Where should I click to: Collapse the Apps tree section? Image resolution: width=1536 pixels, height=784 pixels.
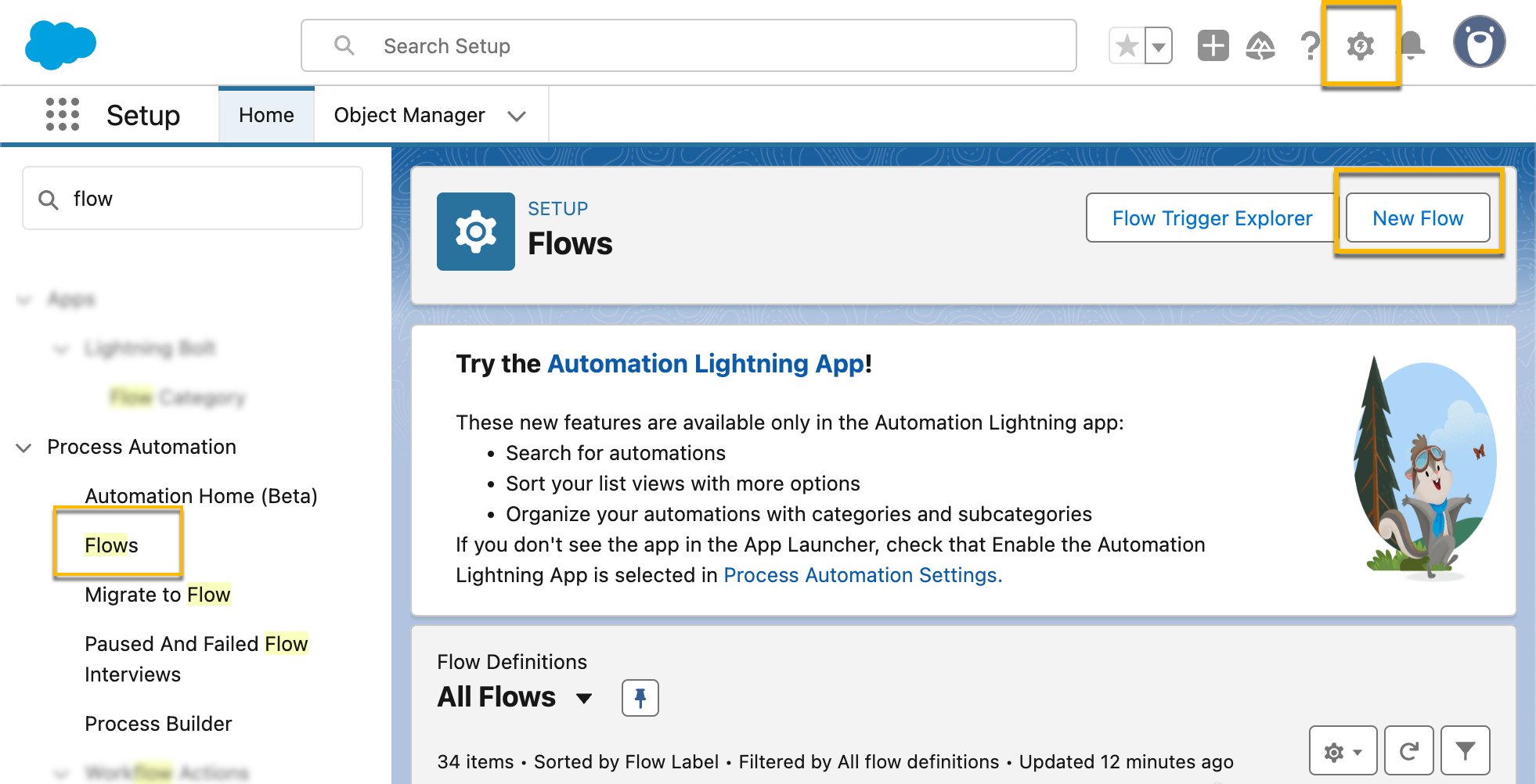pos(23,300)
